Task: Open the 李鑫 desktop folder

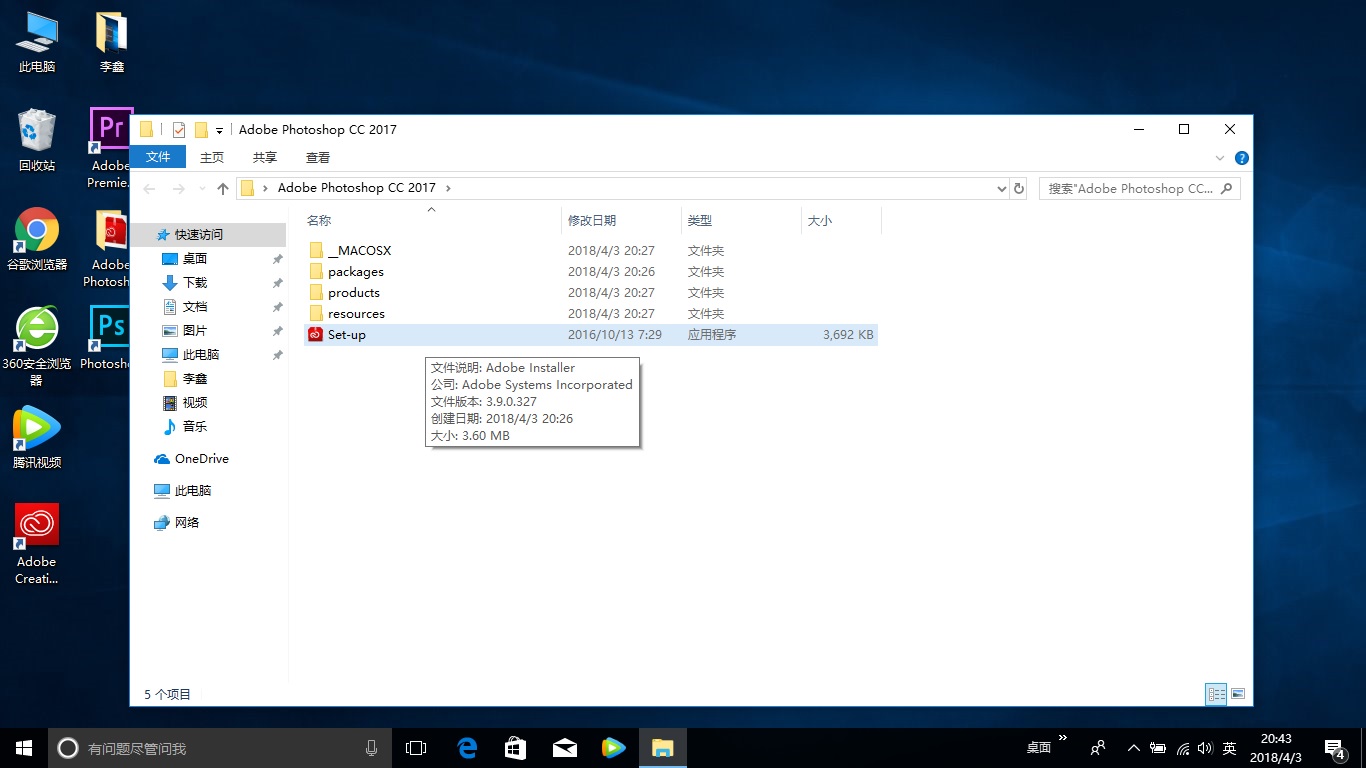Action: 112,43
